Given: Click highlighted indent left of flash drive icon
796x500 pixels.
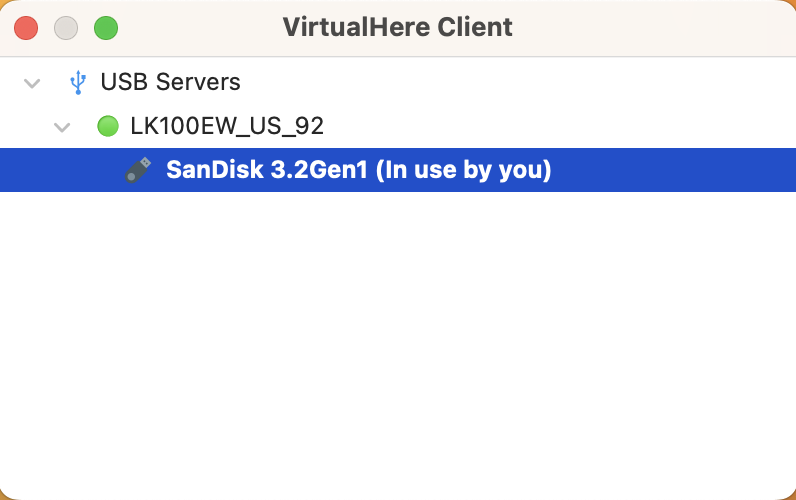Looking at the screenshot, I should 60,170.
